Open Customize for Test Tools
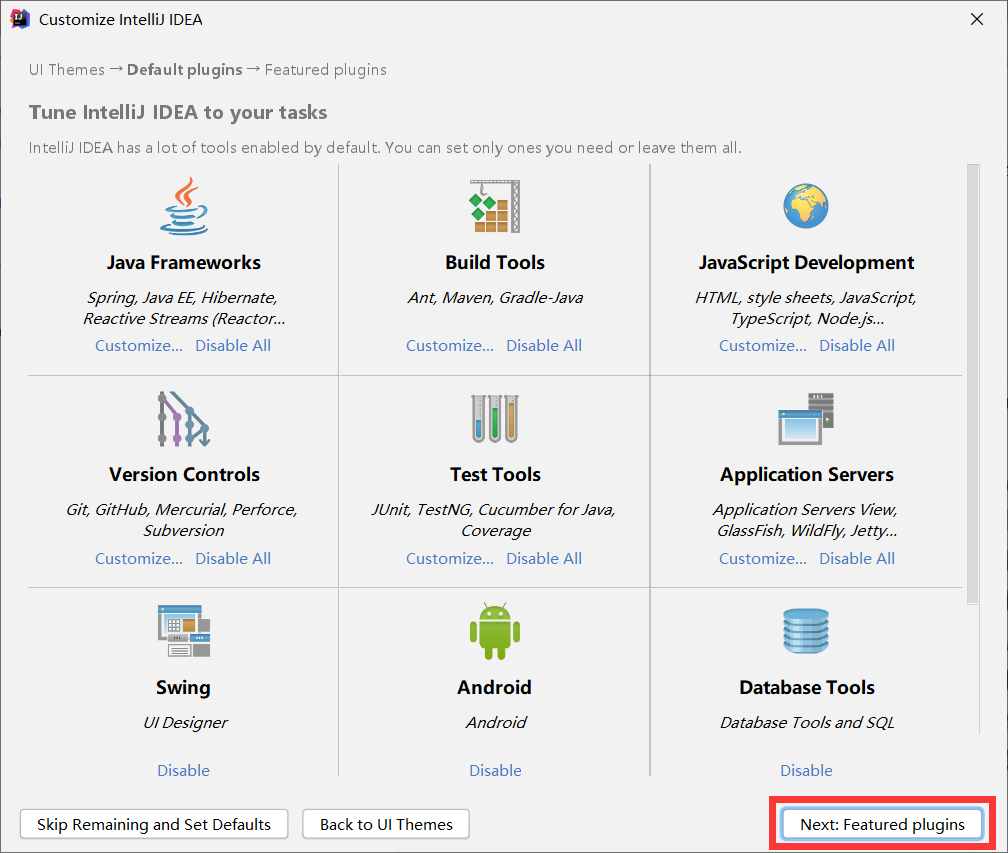Viewport: 1008px width, 853px height. click(450, 559)
